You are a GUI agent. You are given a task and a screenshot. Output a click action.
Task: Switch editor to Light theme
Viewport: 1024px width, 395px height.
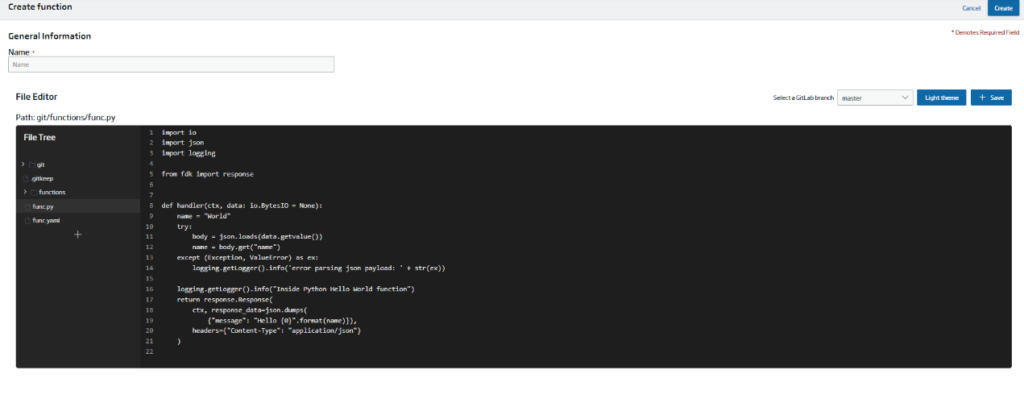[941, 97]
